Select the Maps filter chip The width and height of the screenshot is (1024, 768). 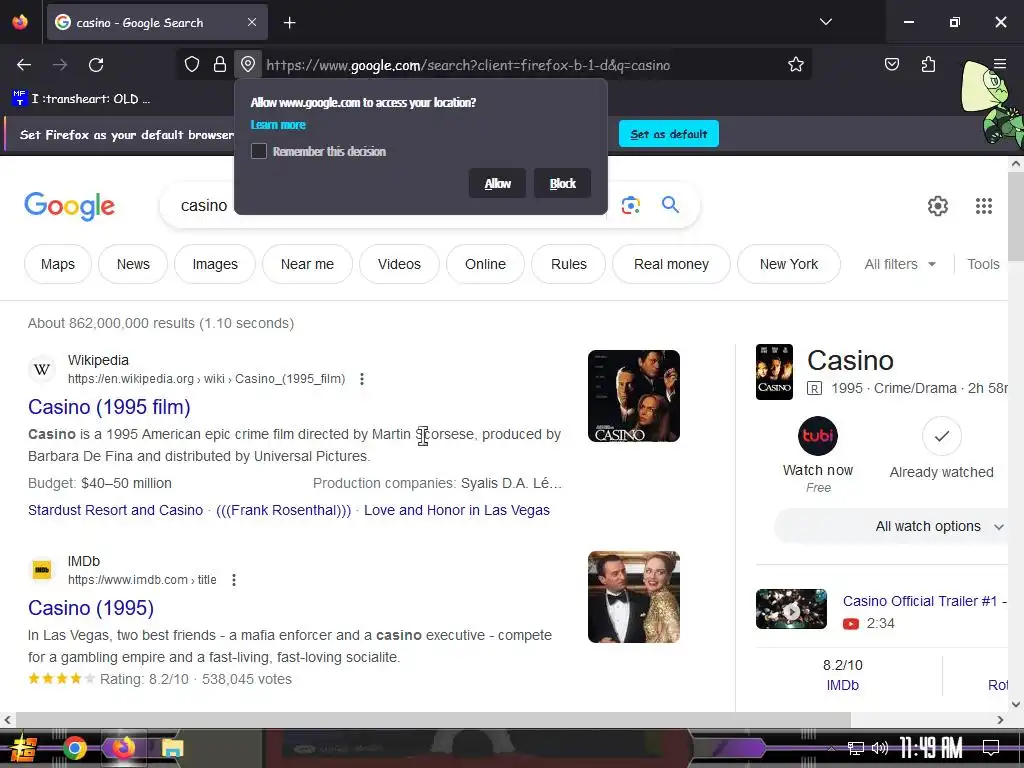click(x=57, y=264)
